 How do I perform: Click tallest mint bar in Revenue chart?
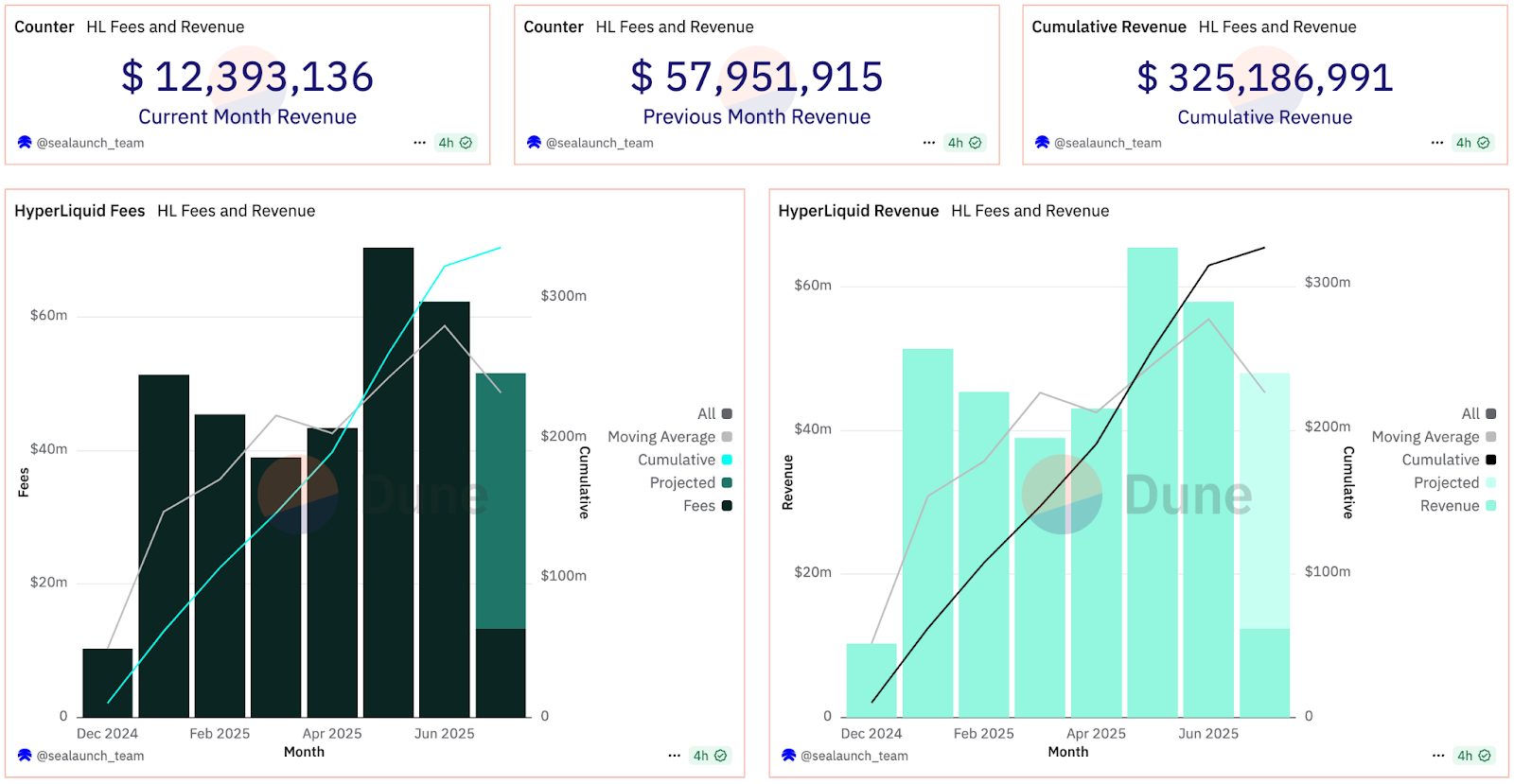[x=1152, y=482]
